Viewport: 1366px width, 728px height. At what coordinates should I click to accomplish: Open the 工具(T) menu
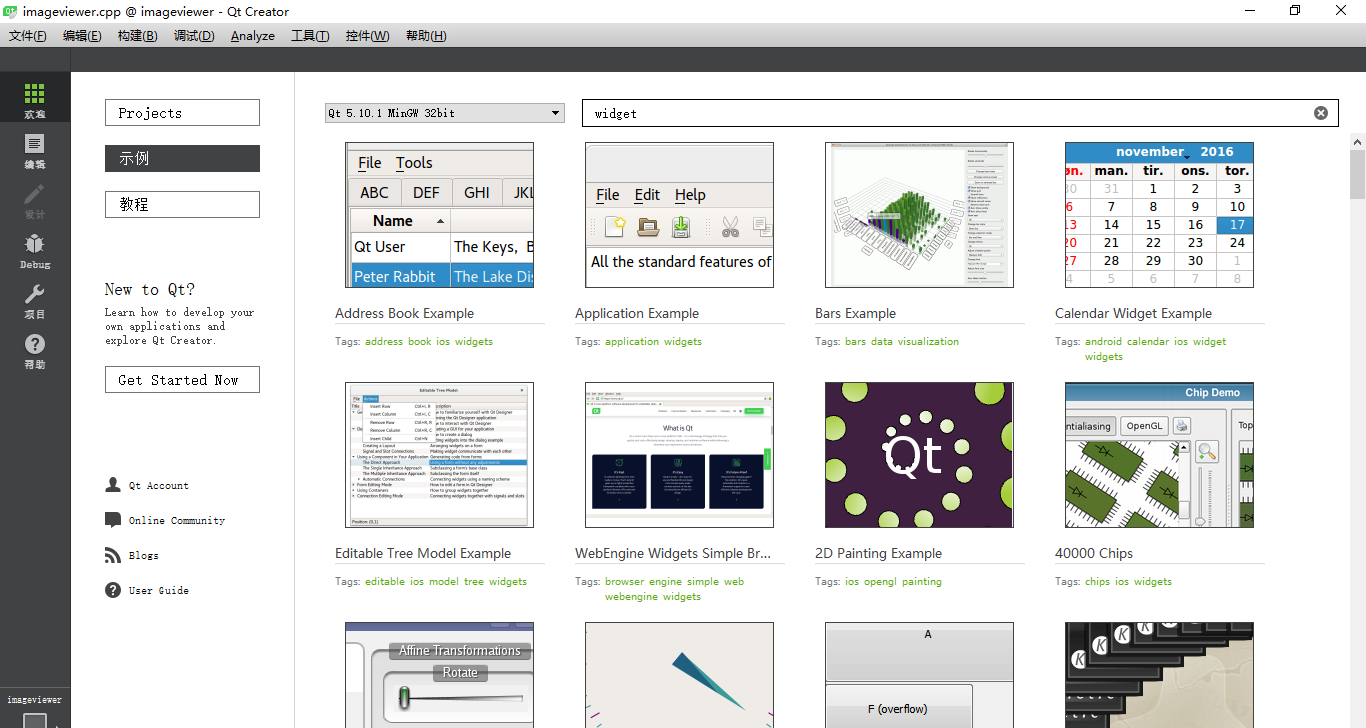(x=310, y=36)
